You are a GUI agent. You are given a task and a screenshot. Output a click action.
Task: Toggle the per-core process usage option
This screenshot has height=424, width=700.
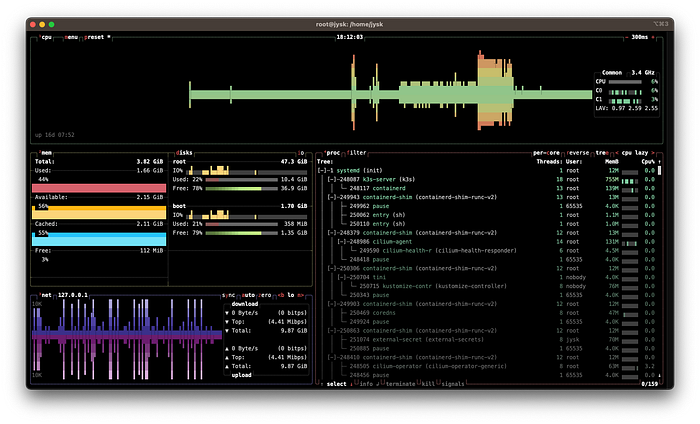546,153
